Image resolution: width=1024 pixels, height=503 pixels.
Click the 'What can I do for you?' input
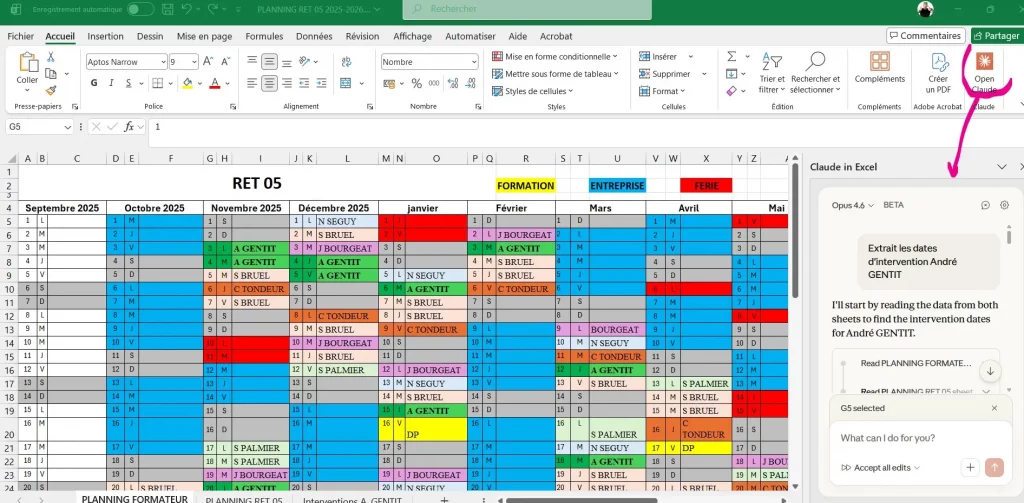900,438
